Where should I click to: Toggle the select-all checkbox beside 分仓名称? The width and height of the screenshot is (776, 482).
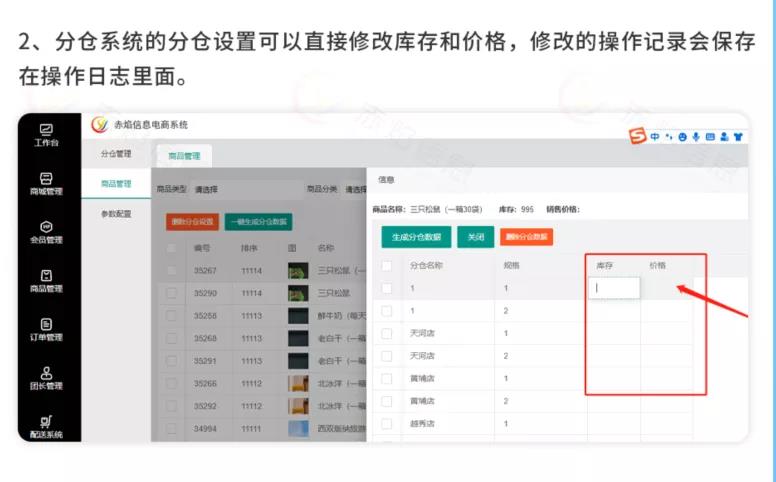(x=386, y=266)
